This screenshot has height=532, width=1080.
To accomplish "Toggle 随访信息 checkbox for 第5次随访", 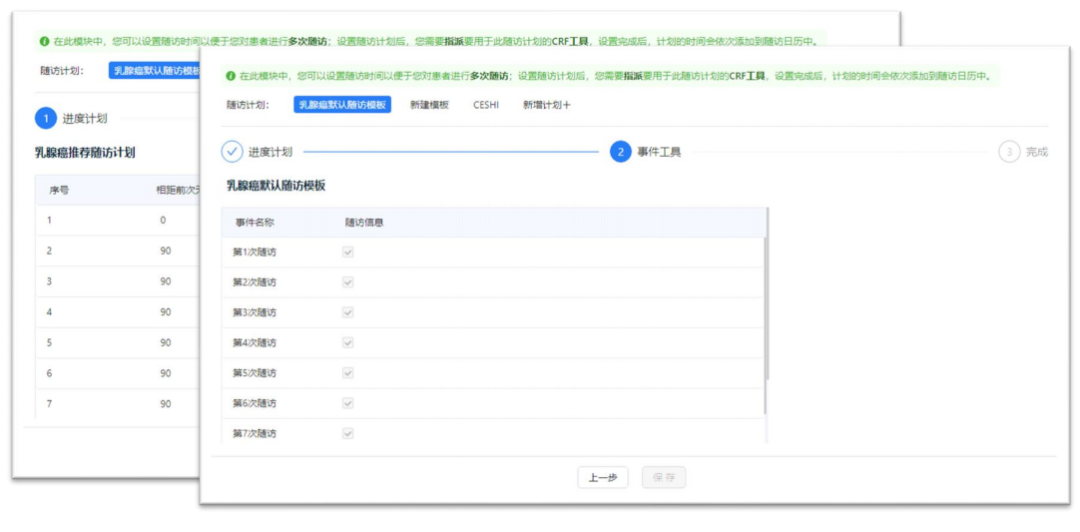I will (x=348, y=372).
